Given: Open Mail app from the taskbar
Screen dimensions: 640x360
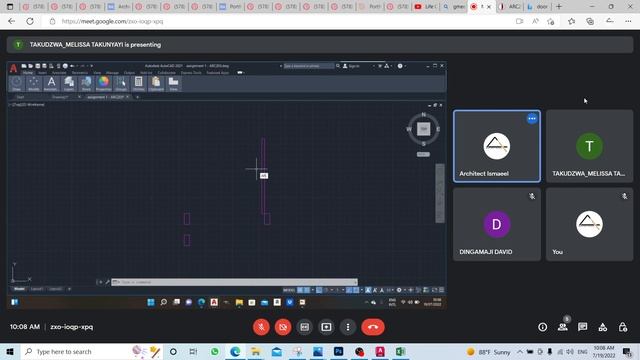Looking at the screenshot, I should point(277,351).
